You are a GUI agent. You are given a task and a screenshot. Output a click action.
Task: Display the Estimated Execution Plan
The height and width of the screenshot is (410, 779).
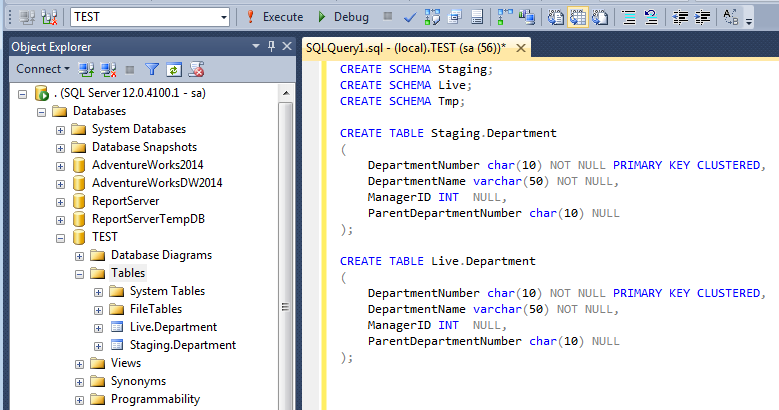(432, 17)
